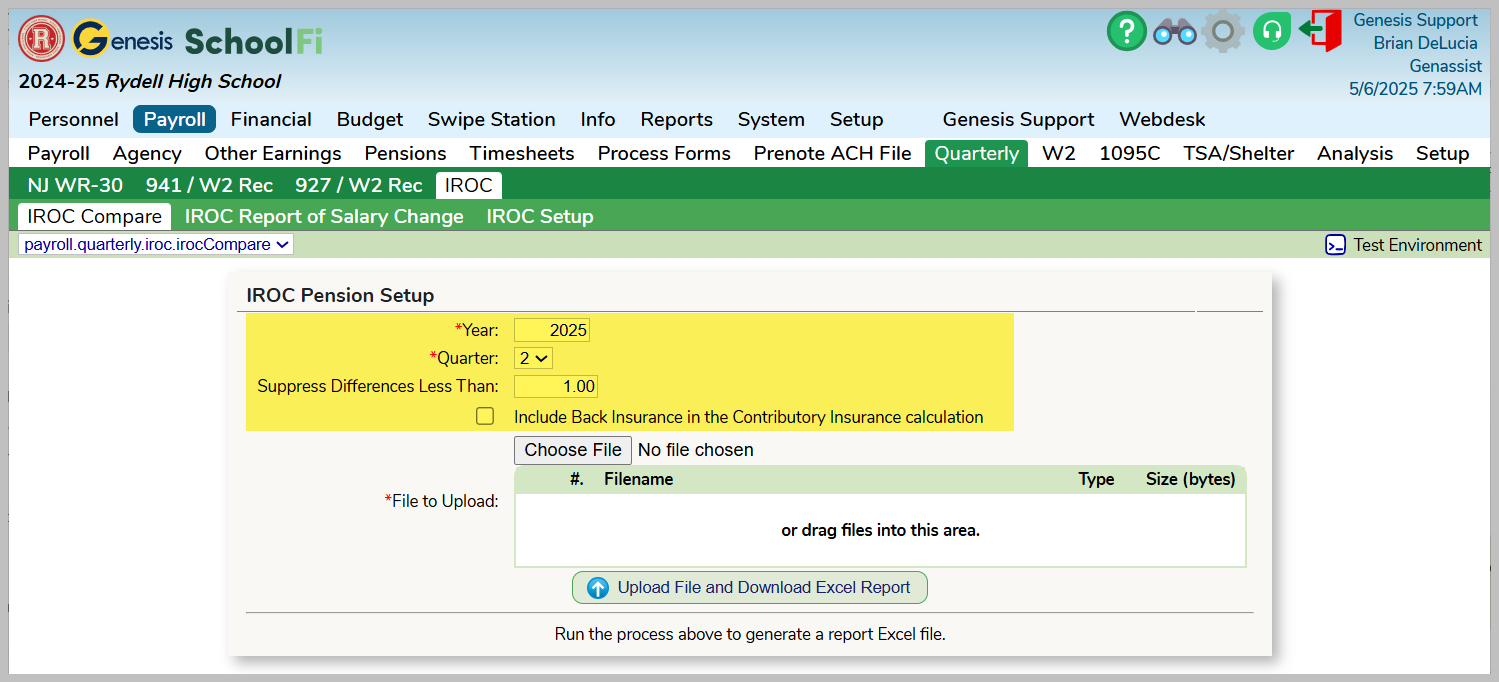Switch to the Payroll sub-tab
Image resolution: width=1499 pixels, height=682 pixels.
click(59, 153)
